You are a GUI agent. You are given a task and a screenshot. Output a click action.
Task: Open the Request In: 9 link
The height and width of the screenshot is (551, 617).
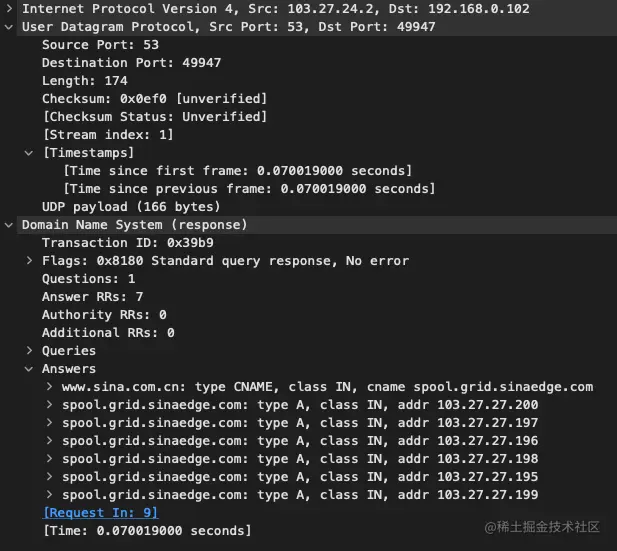(100, 513)
